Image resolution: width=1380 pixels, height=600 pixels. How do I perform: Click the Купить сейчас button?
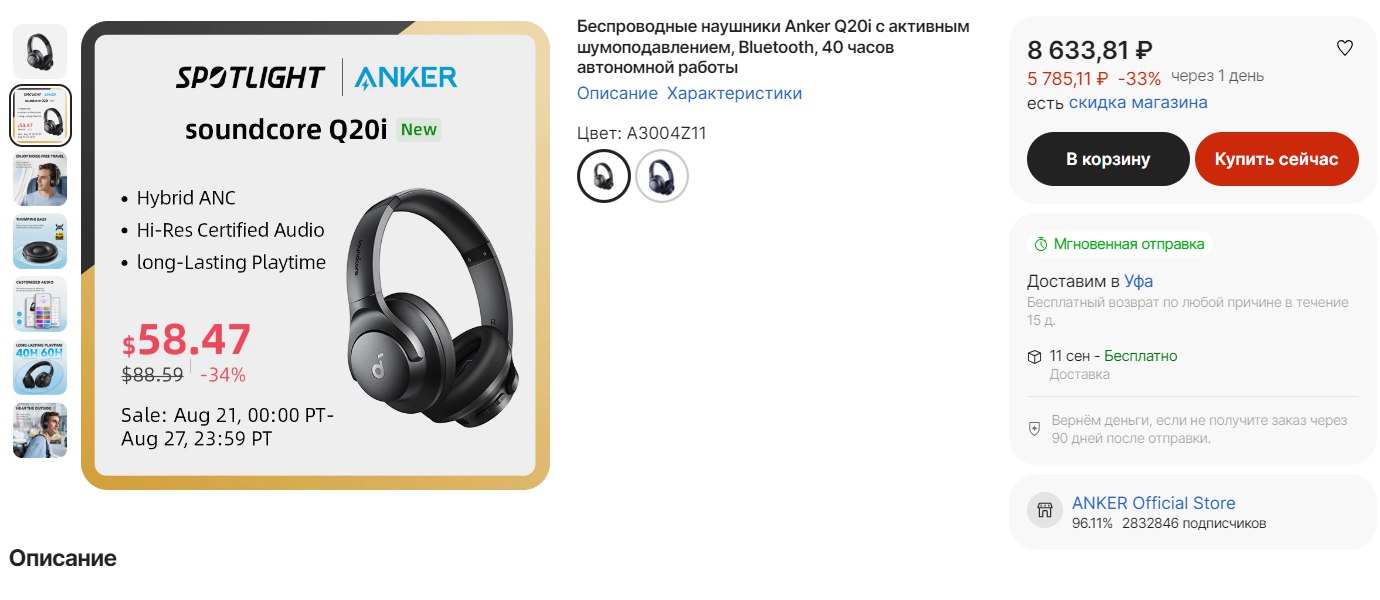1277,159
